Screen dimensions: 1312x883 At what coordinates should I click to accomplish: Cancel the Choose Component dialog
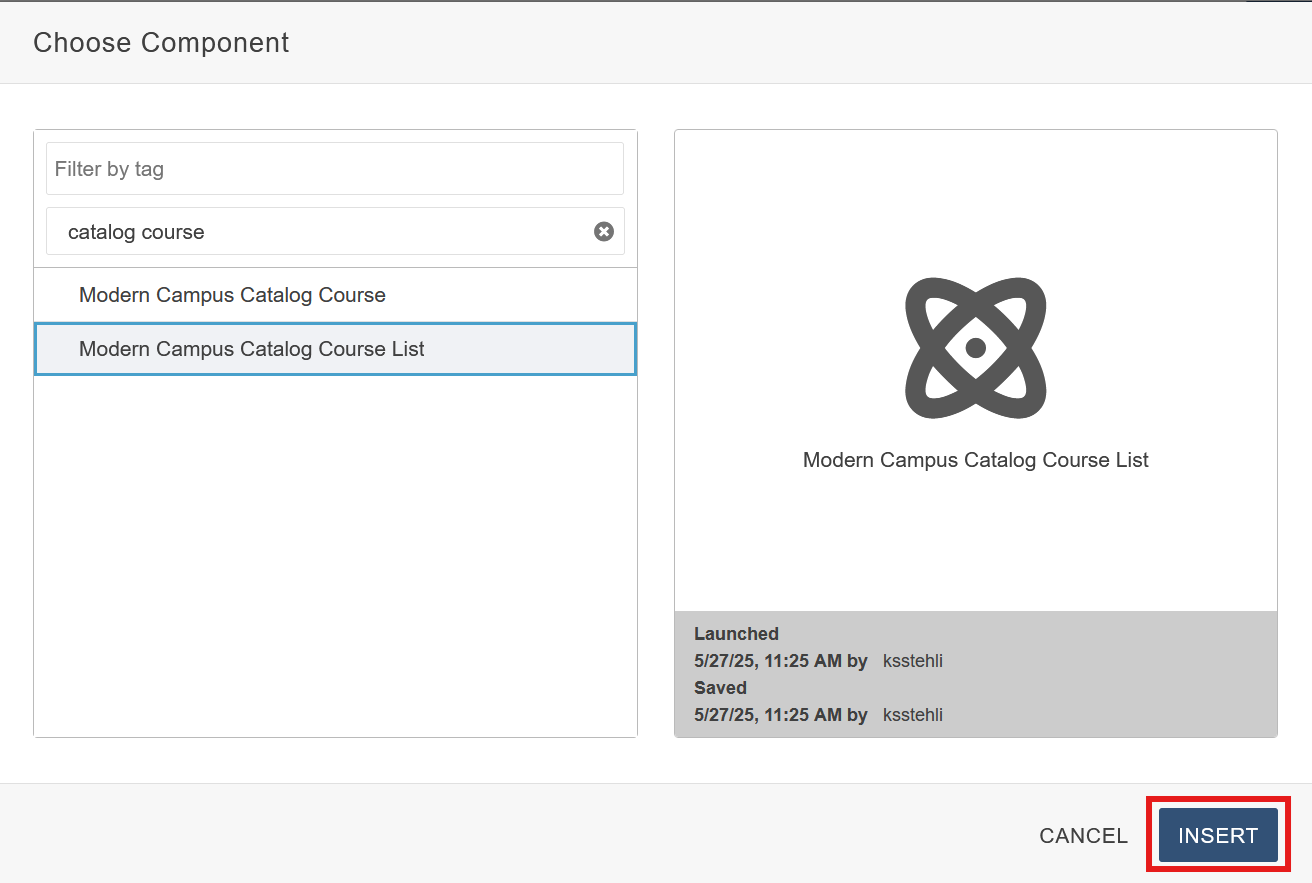coord(1083,836)
